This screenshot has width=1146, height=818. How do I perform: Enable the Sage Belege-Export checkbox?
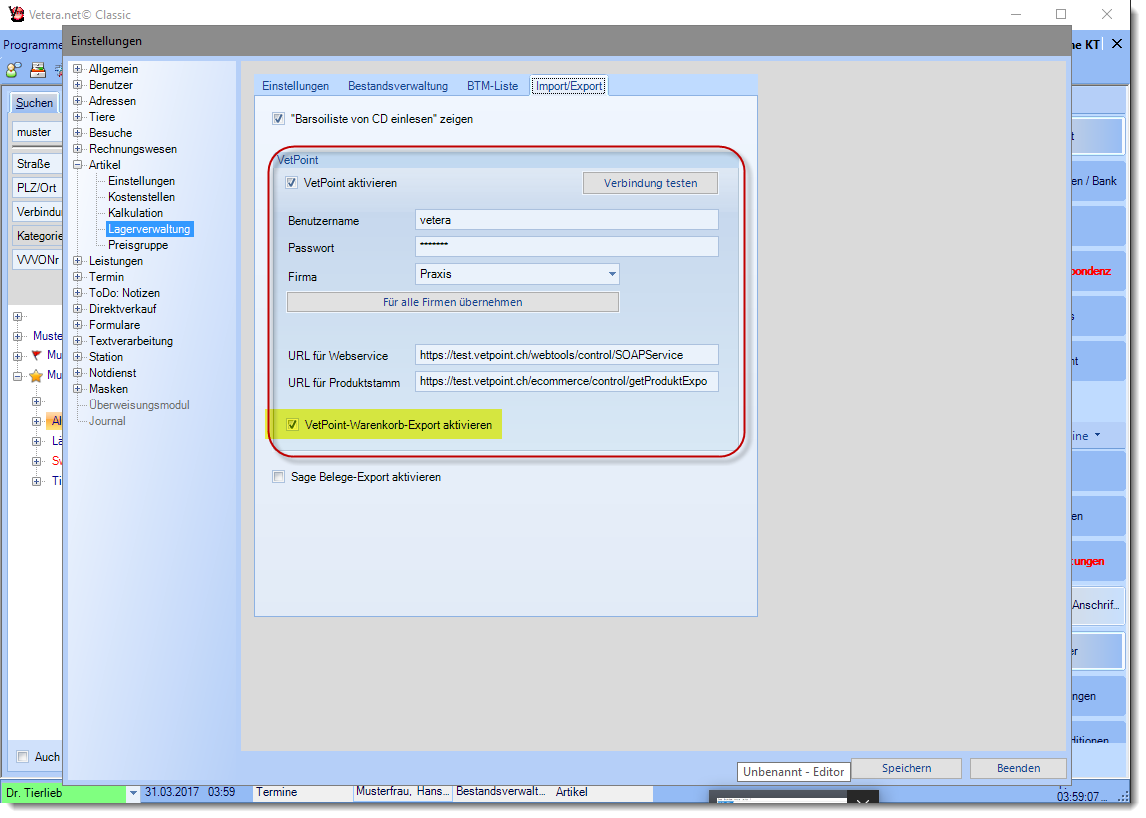(279, 478)
